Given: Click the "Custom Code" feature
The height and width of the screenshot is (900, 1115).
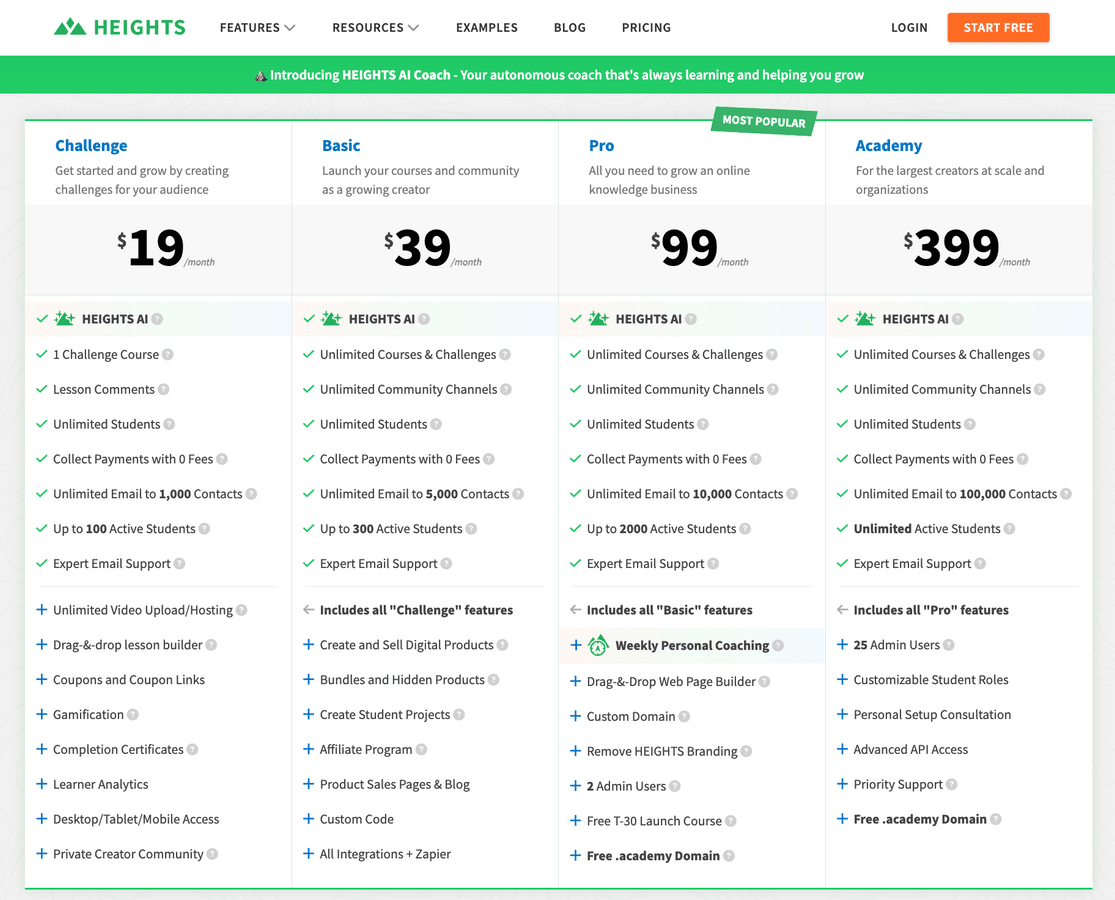Looking at the screenshot, I should (x=357, y=819).
